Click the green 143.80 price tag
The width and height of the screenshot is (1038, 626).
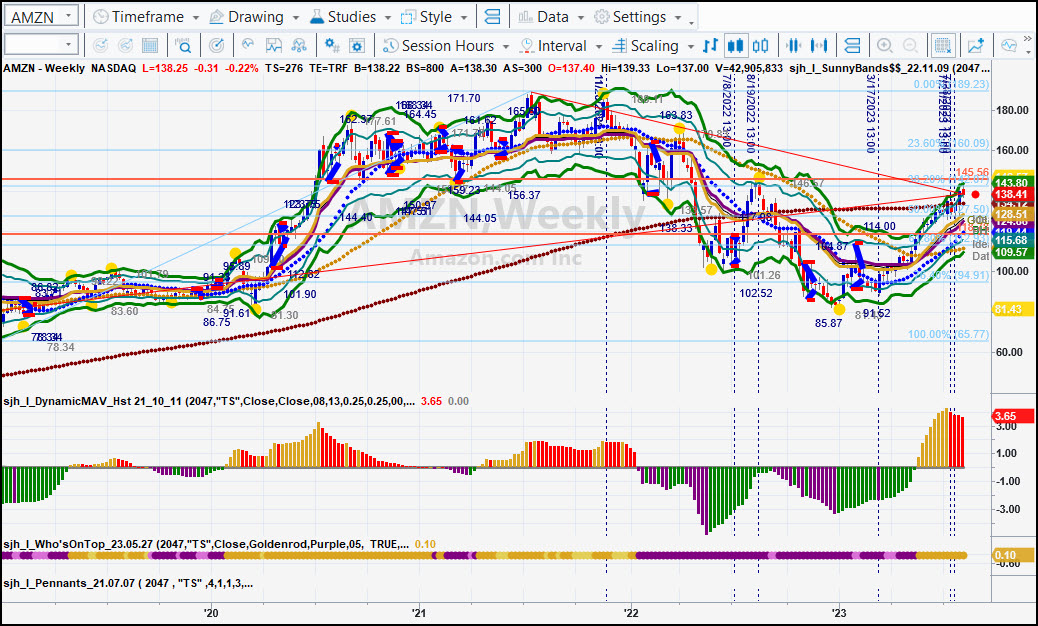[x=1012, y=183]
